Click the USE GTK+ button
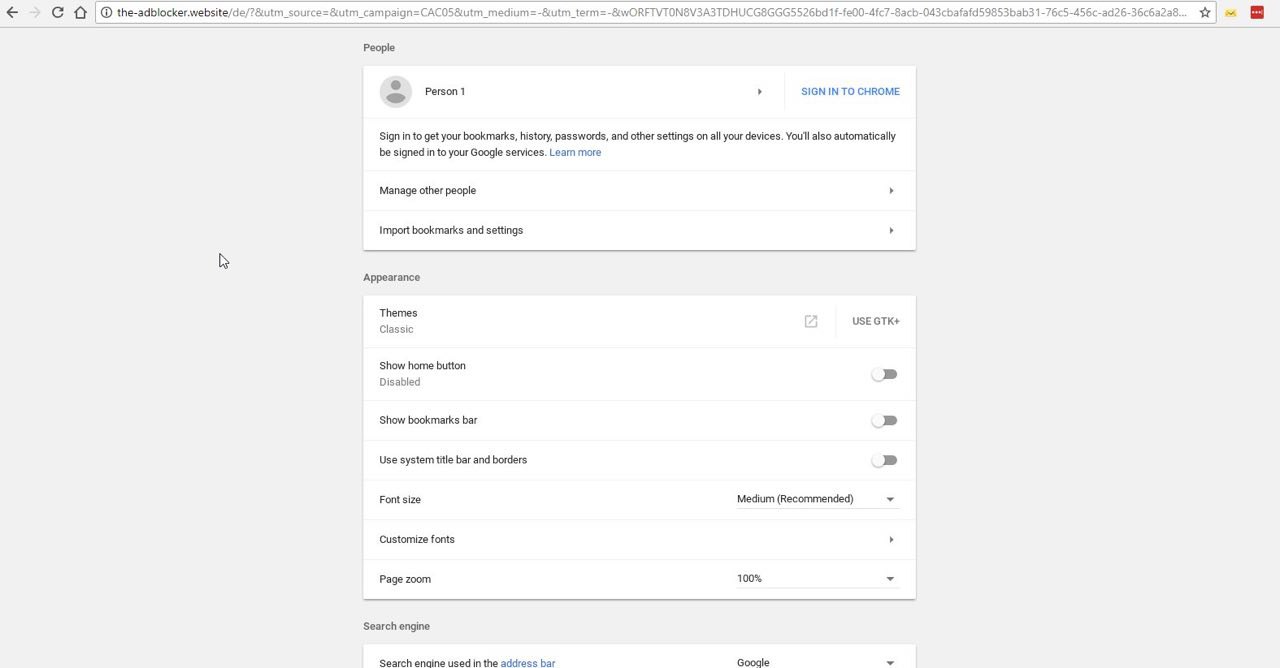Viewport: 1280px width, 668px height. [876, 321]
